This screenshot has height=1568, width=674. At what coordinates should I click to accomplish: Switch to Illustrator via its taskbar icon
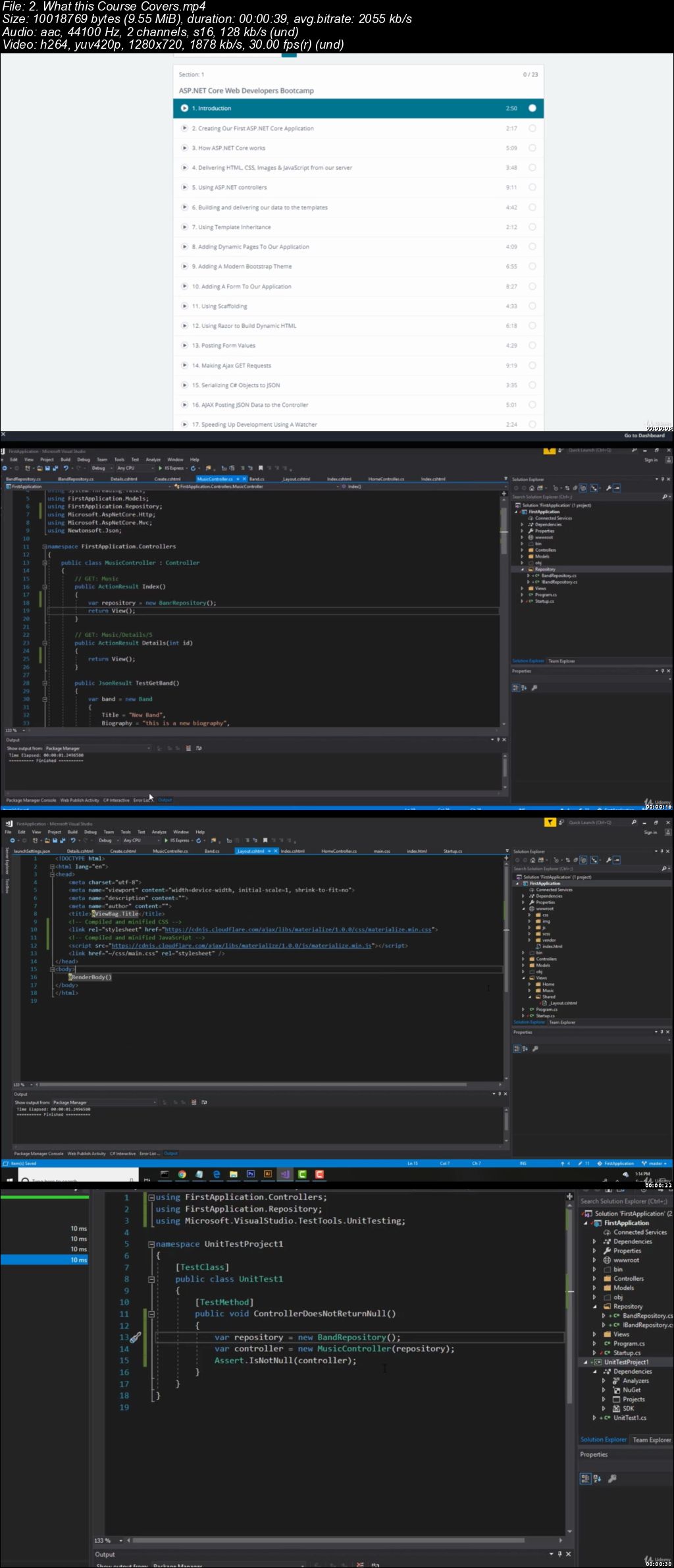click(268, 1174)
